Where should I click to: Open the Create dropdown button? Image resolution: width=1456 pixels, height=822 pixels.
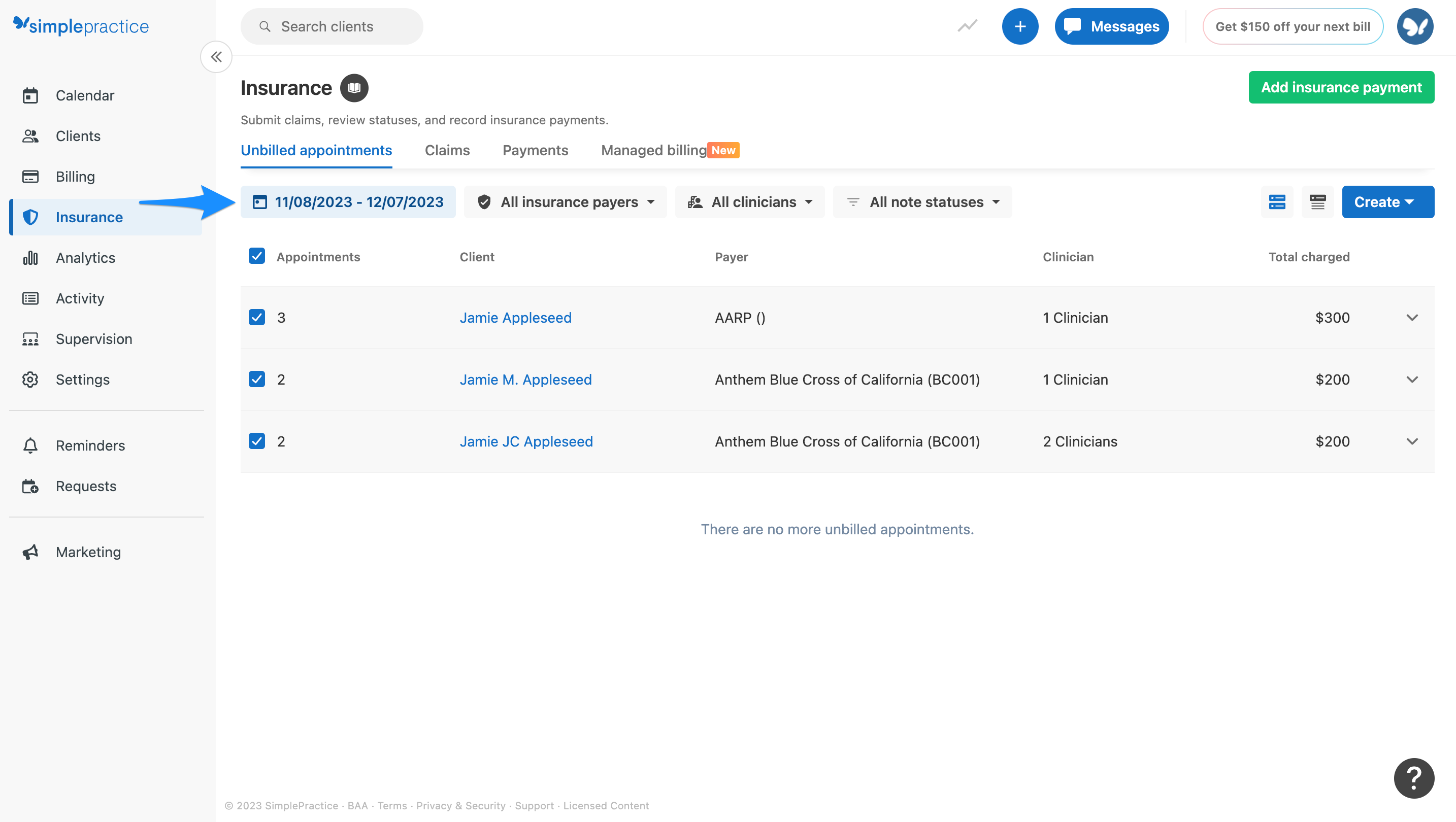[1387, 201]
